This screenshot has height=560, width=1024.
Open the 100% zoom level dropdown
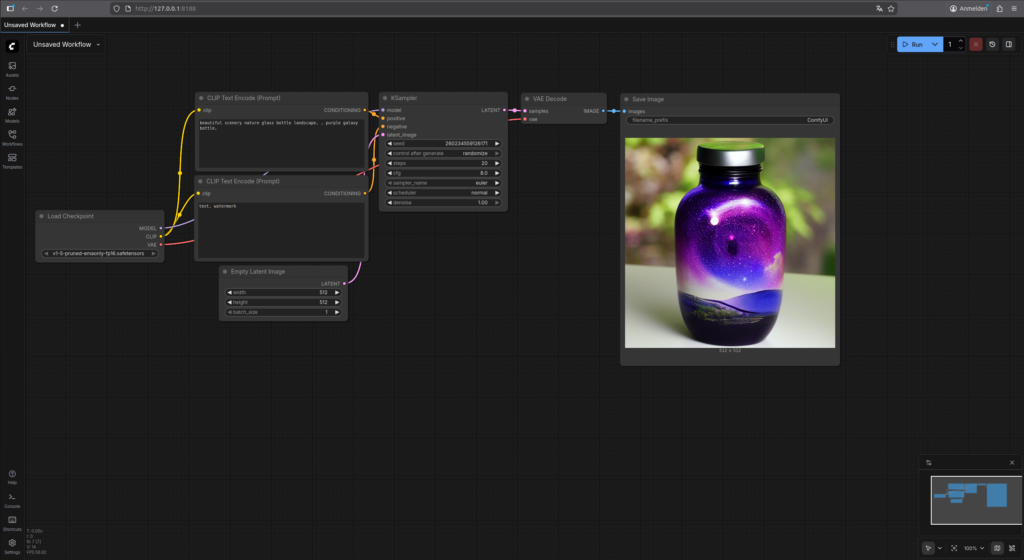pyautogui.click(x=973, y=548)
